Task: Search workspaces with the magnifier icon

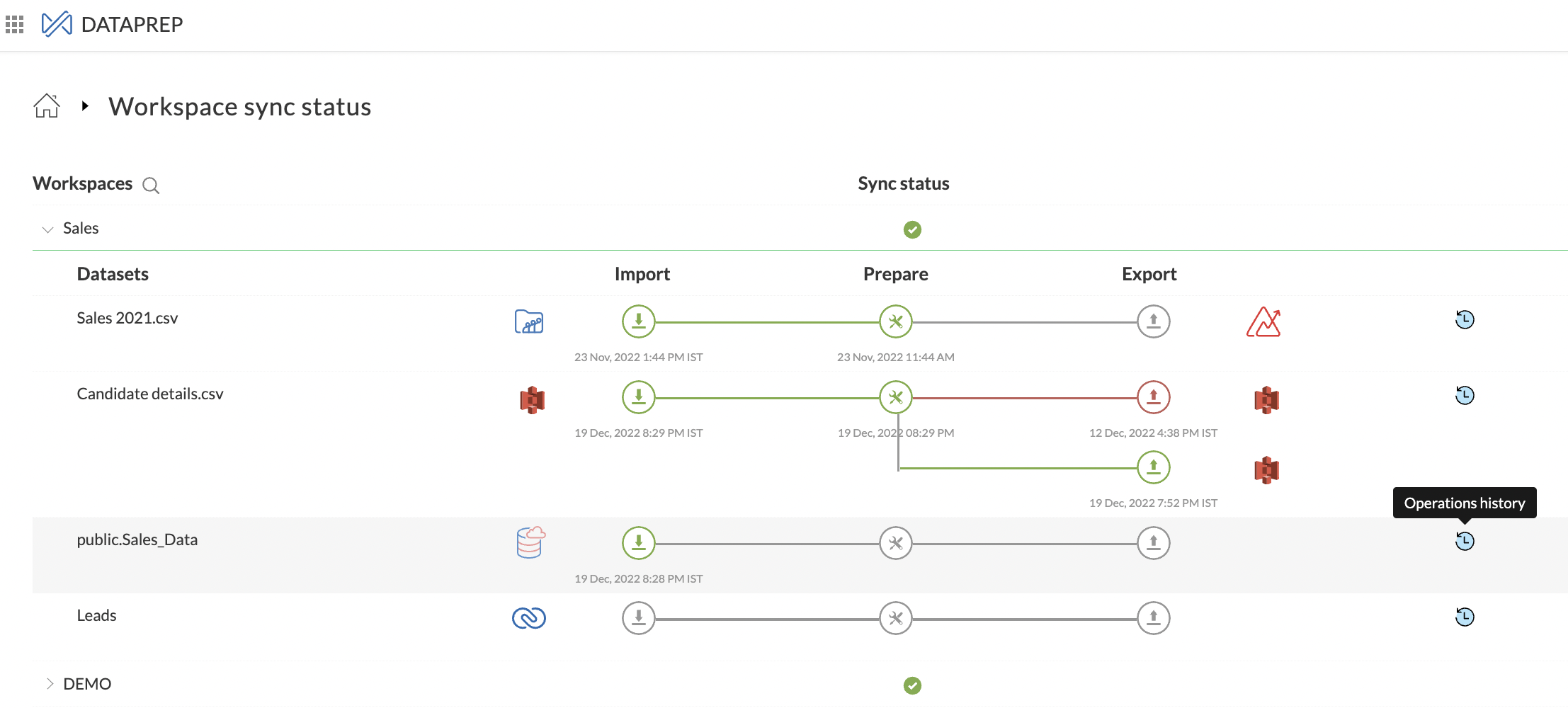Action: click(x=151, y=185)
